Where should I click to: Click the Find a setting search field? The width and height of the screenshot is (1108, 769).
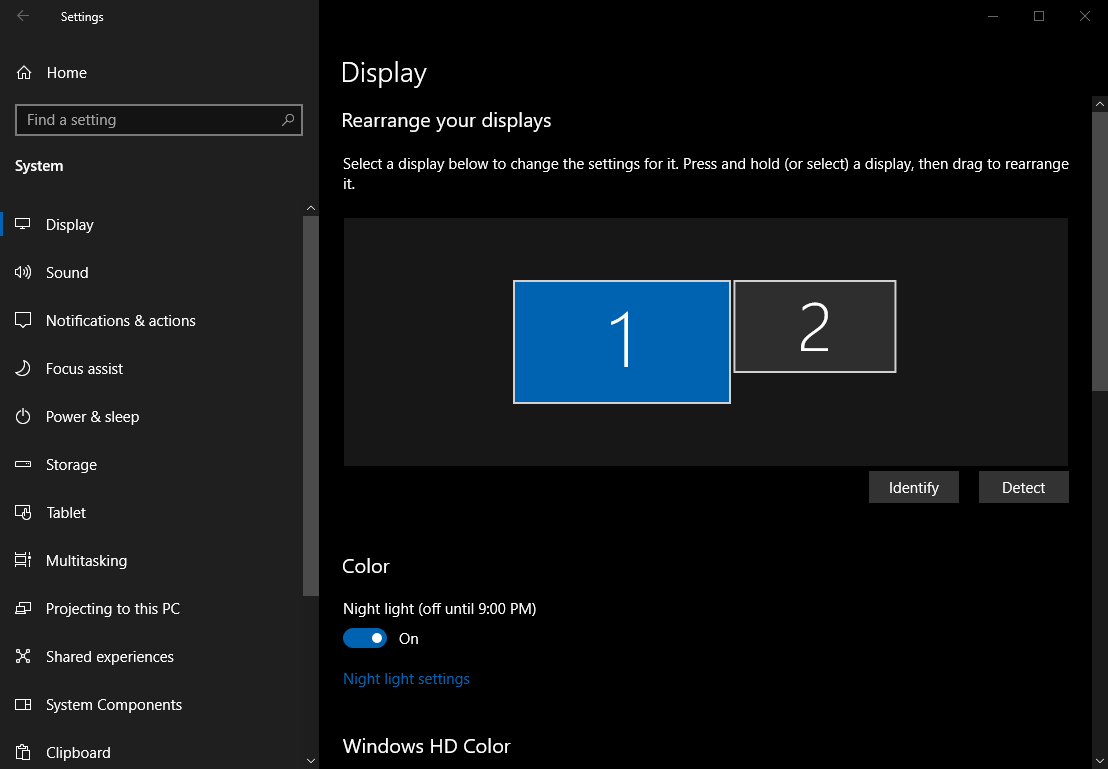tap(159, 119)
